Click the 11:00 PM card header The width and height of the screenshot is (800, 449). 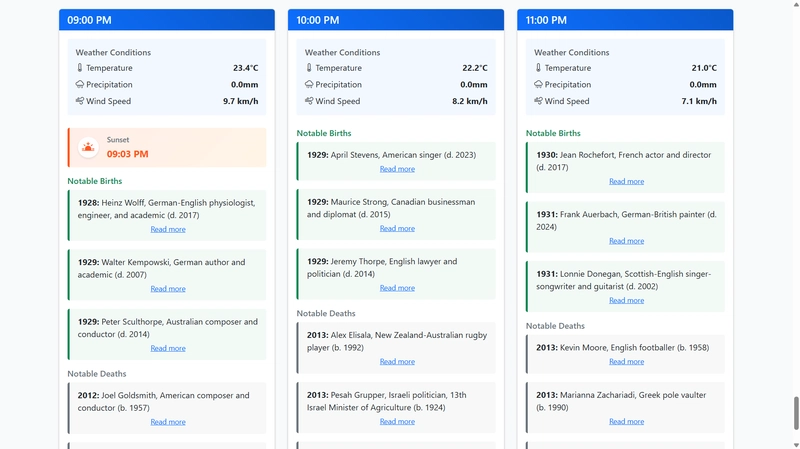point(625,20)
